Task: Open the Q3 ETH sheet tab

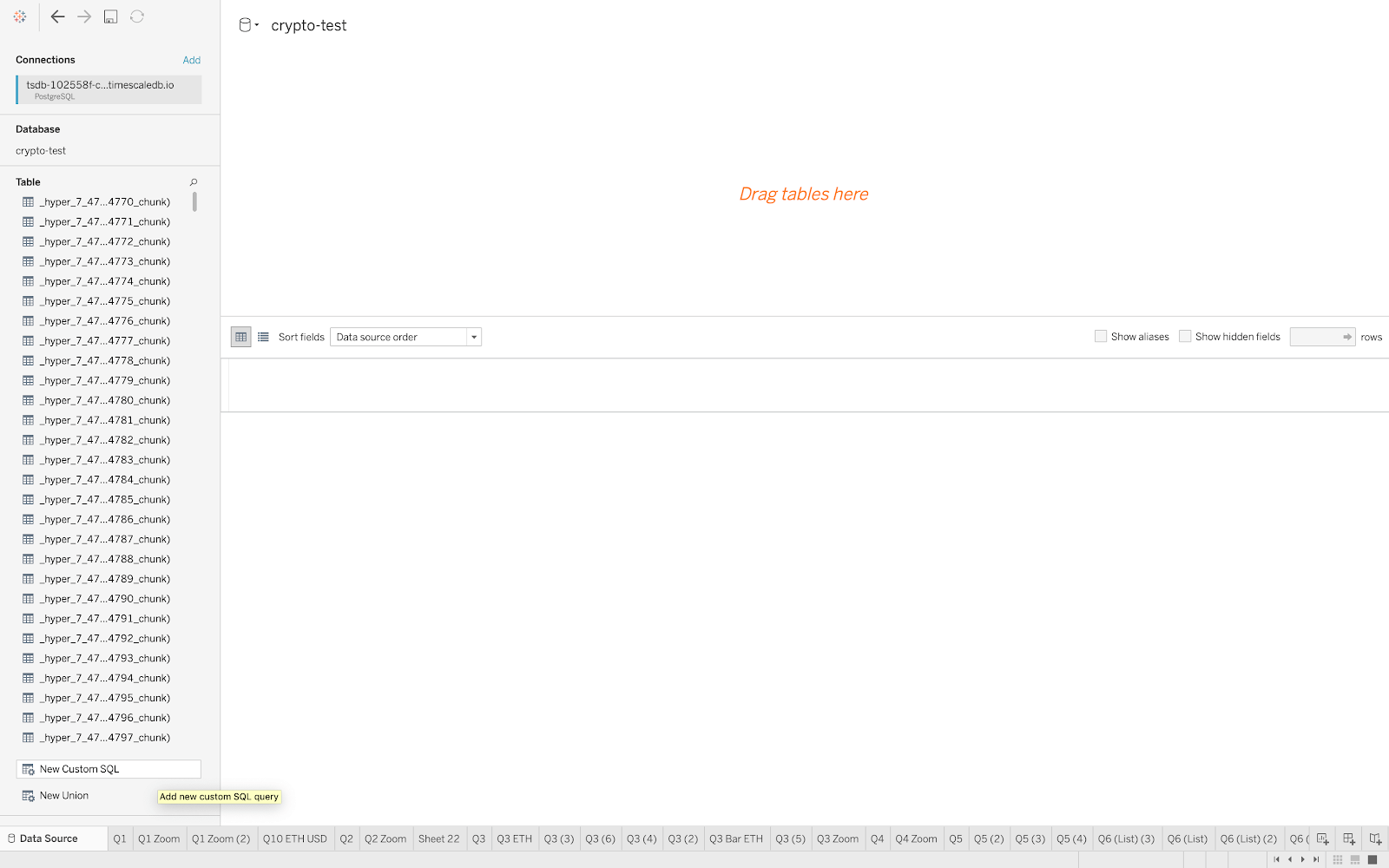Action: (x=514, y=838)
